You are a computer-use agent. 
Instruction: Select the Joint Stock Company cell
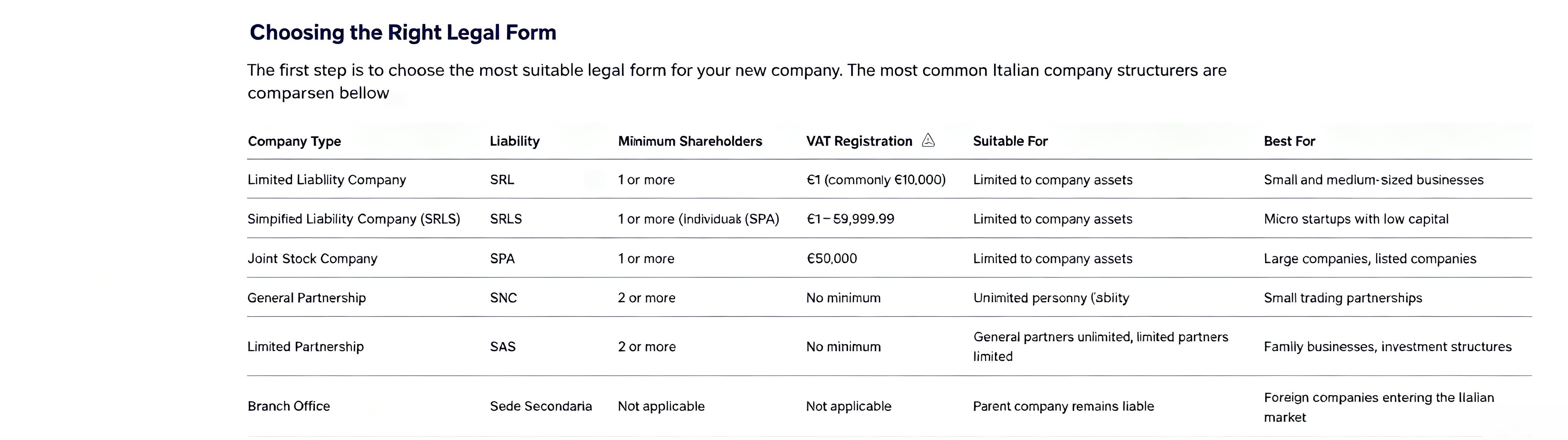(312, 258)
